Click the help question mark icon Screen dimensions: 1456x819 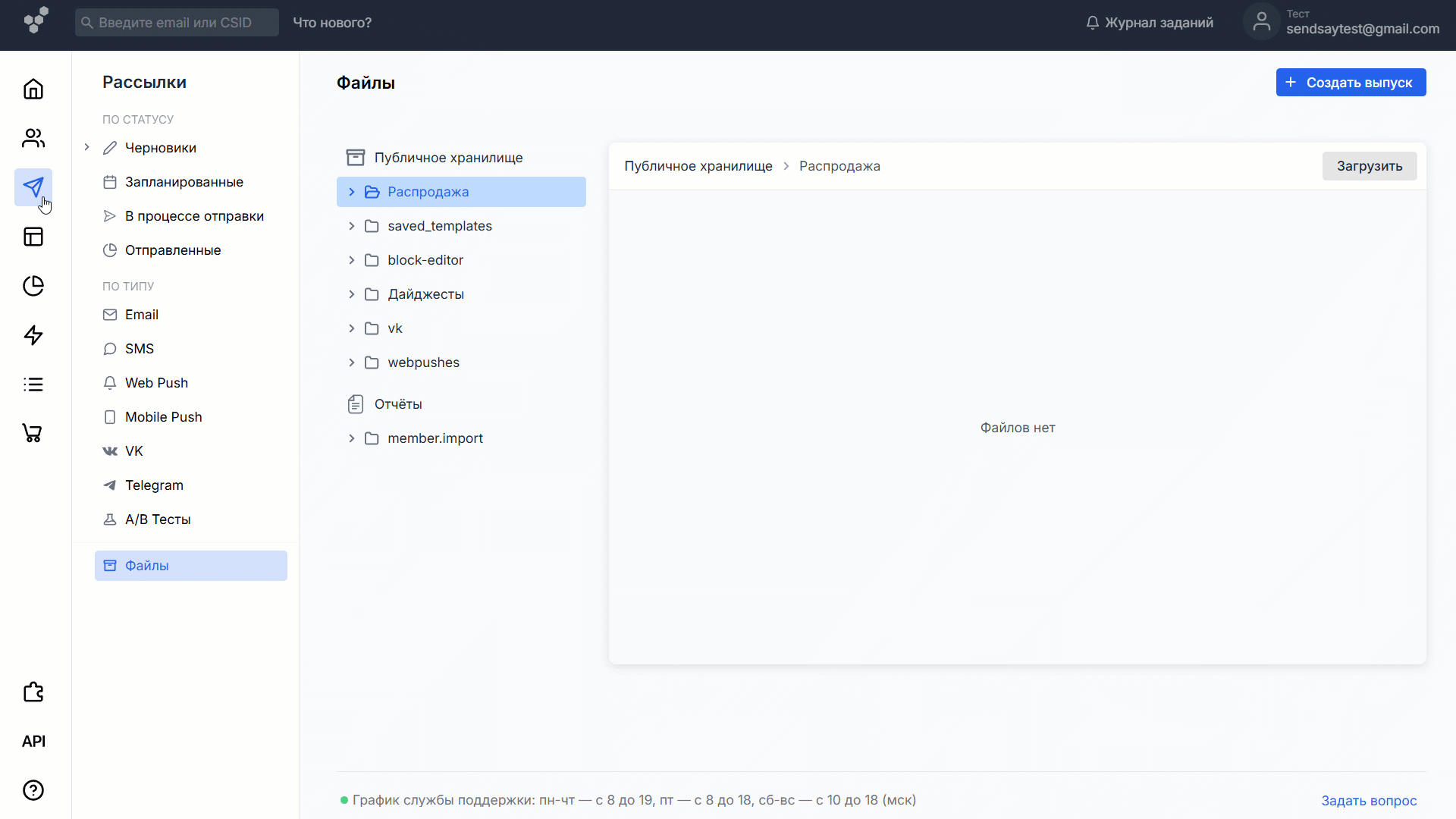point(33,790)
